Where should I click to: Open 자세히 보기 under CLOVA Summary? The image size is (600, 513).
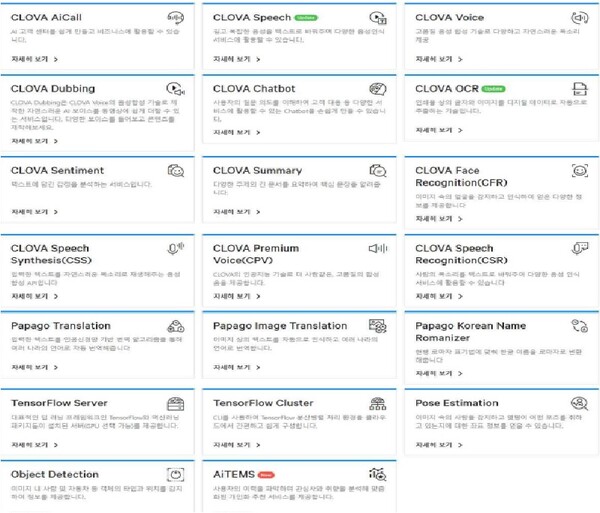click(237, 212)
